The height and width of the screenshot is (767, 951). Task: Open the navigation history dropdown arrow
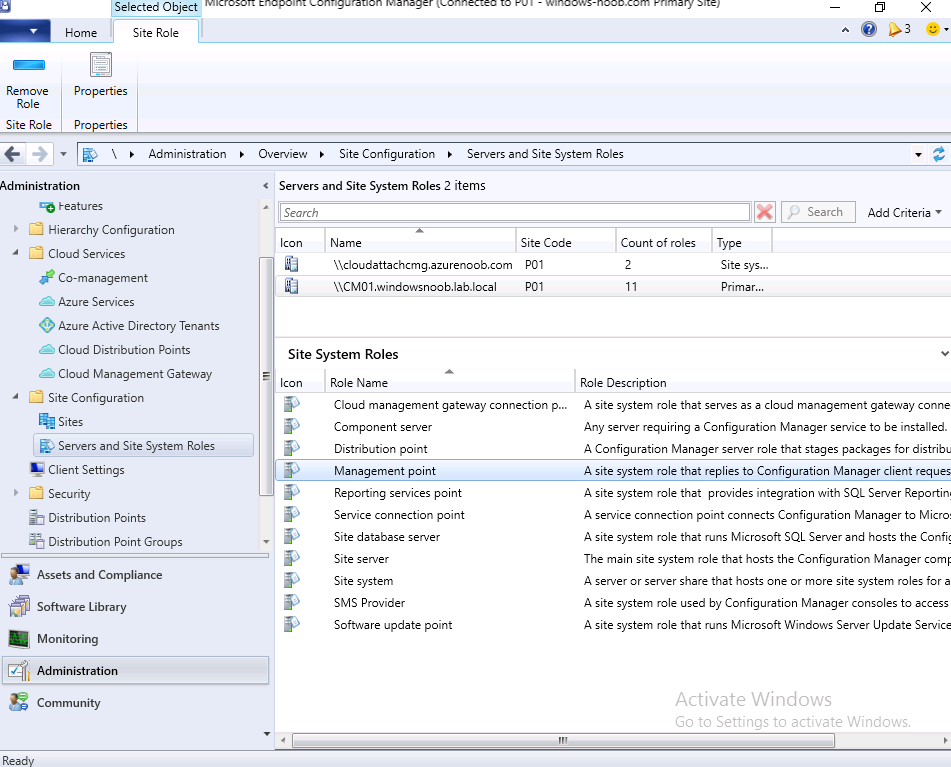[x=63, y=154]
